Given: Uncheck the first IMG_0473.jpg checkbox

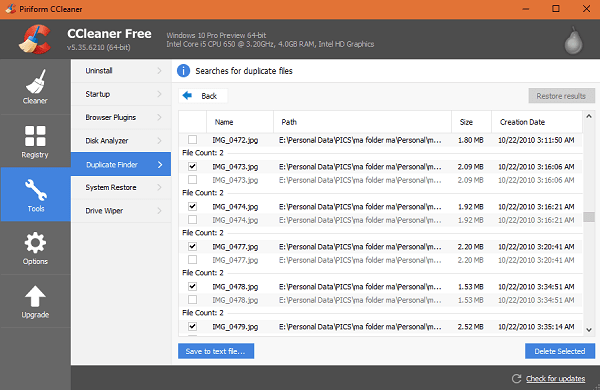Looking at the screenshot, I should click(192, 166).
